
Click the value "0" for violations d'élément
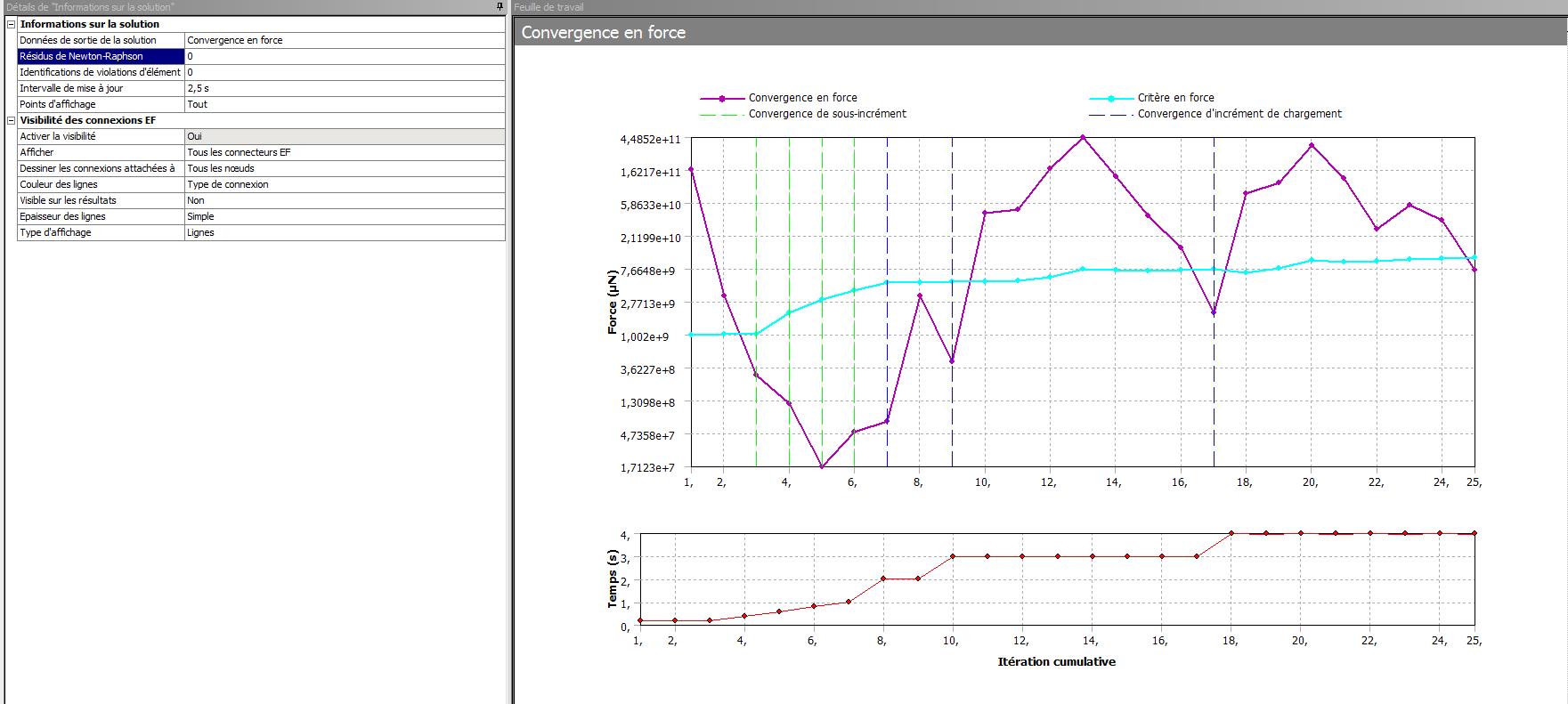tap(345, 72)
